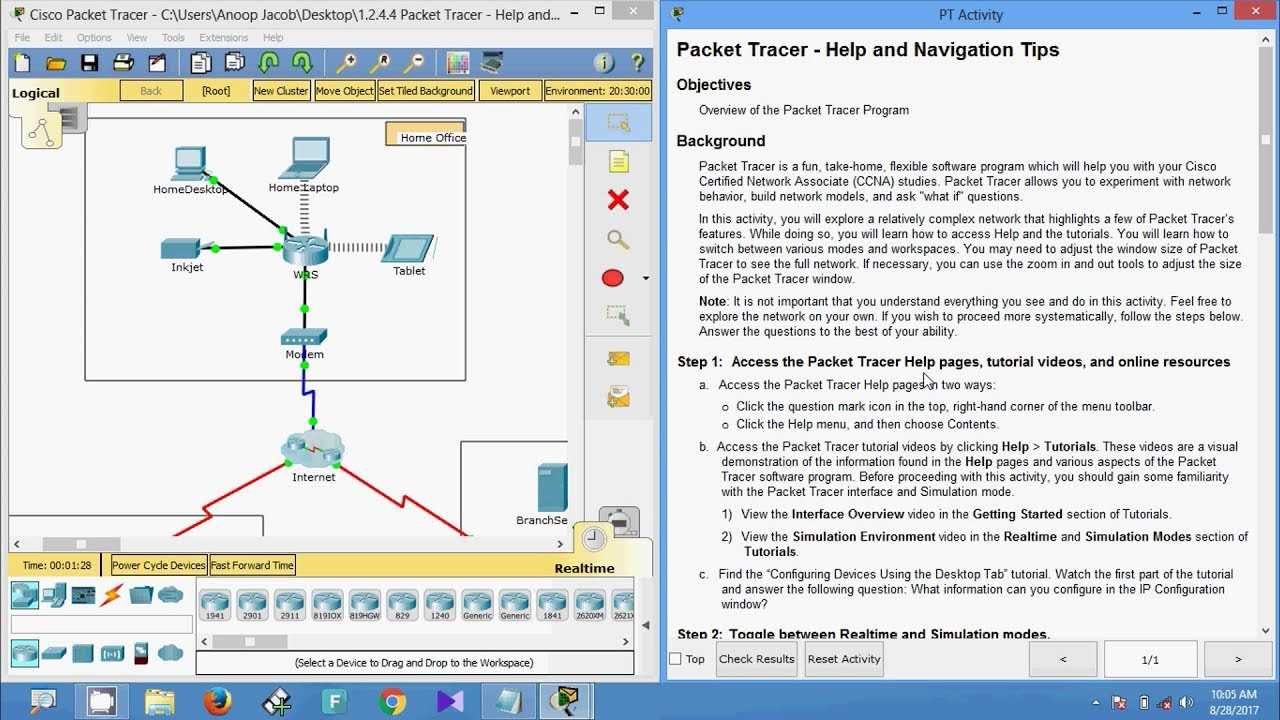
Task: Open the Help menu
Action: (273, 38)
